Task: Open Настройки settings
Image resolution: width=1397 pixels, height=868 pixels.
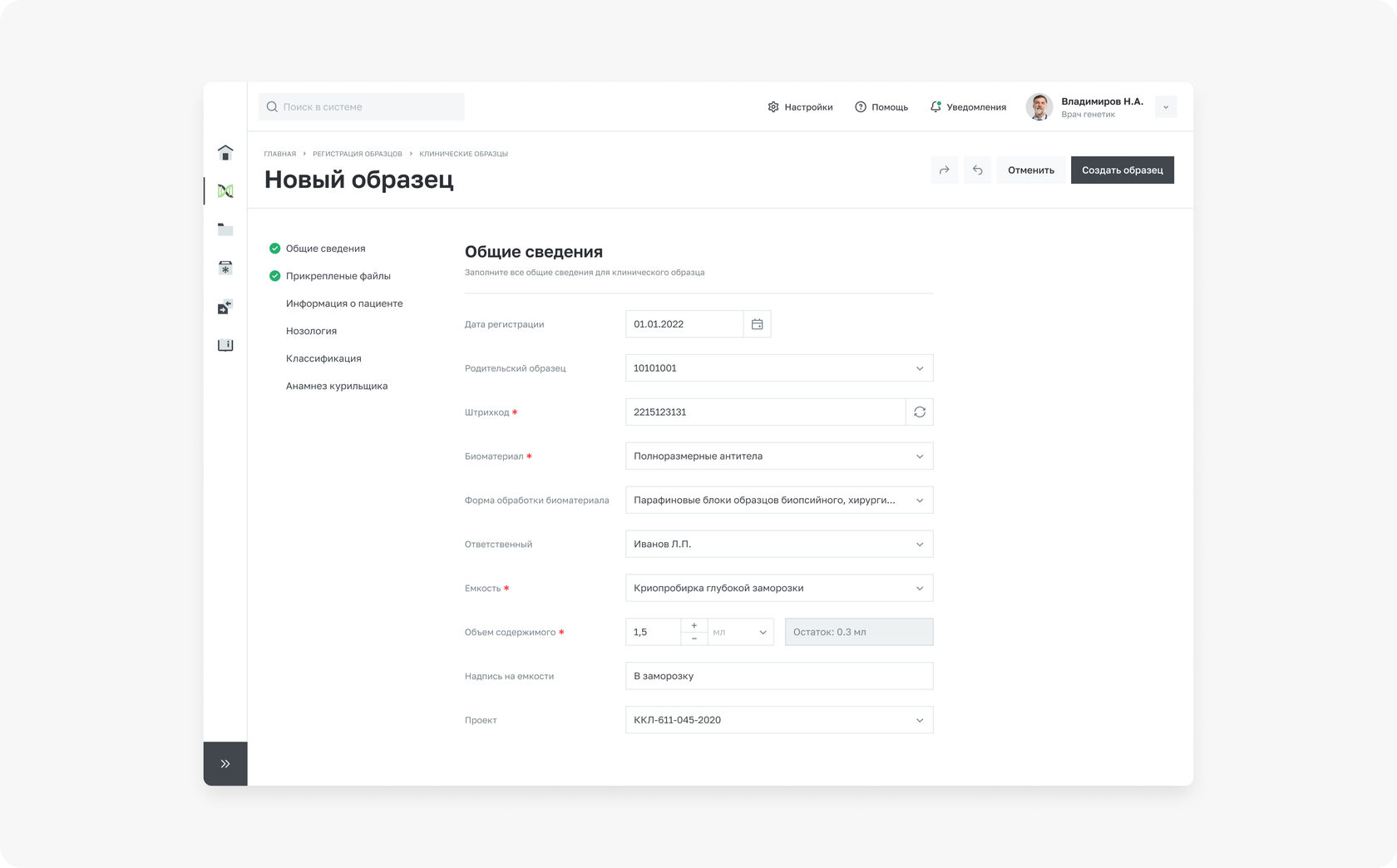Action: pos(800,107)
